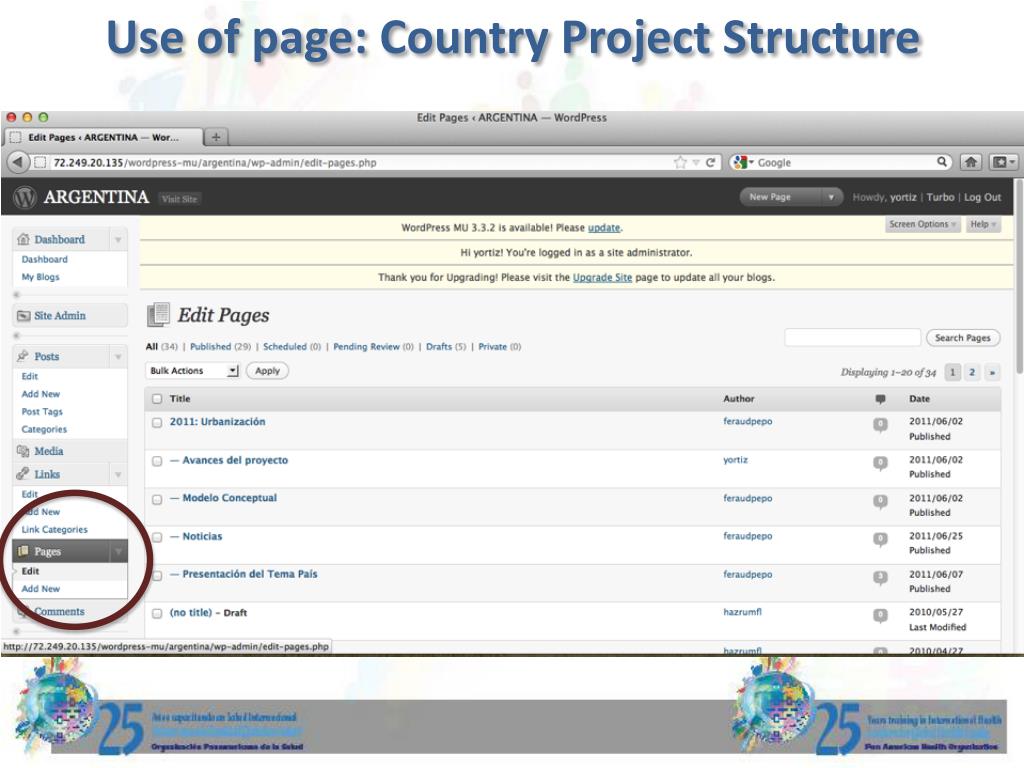Open comments bubble for Avances del proyecto
The width and height of the screenshot is (1024, 768).
(880, 463)
